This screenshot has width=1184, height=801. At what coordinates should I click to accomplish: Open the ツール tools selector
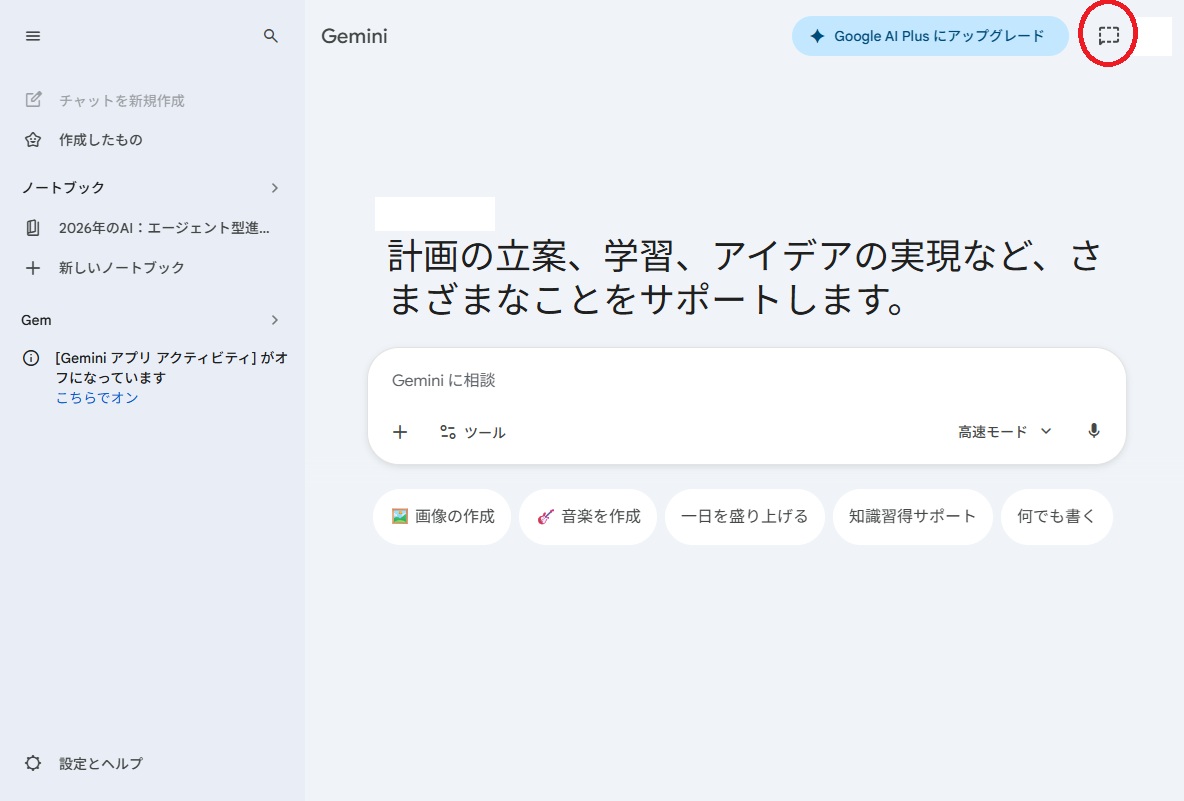tap(473, 432)
